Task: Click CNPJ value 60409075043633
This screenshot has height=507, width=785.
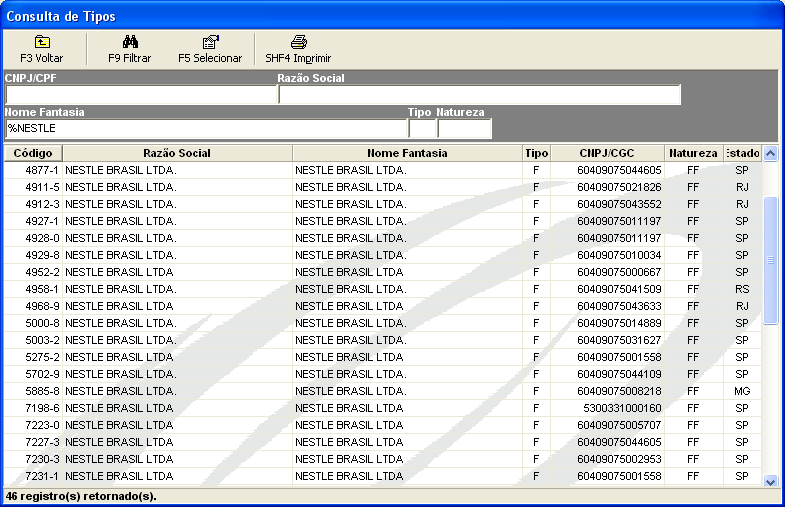Action: click(619, 306)
